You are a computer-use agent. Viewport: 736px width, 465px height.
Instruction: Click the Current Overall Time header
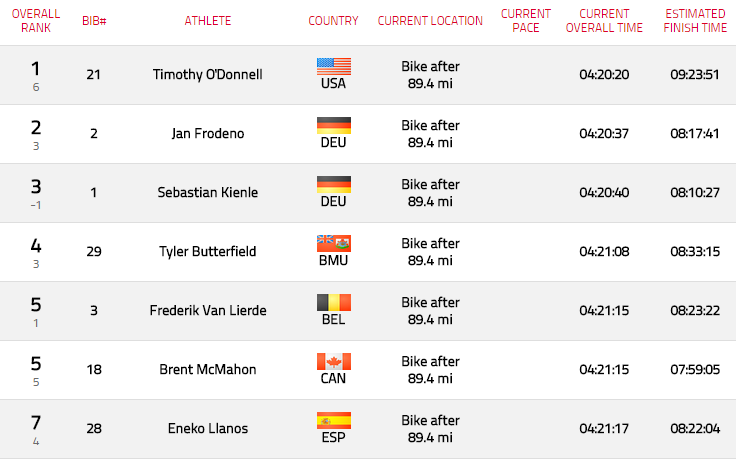click(x=604, y=21)
